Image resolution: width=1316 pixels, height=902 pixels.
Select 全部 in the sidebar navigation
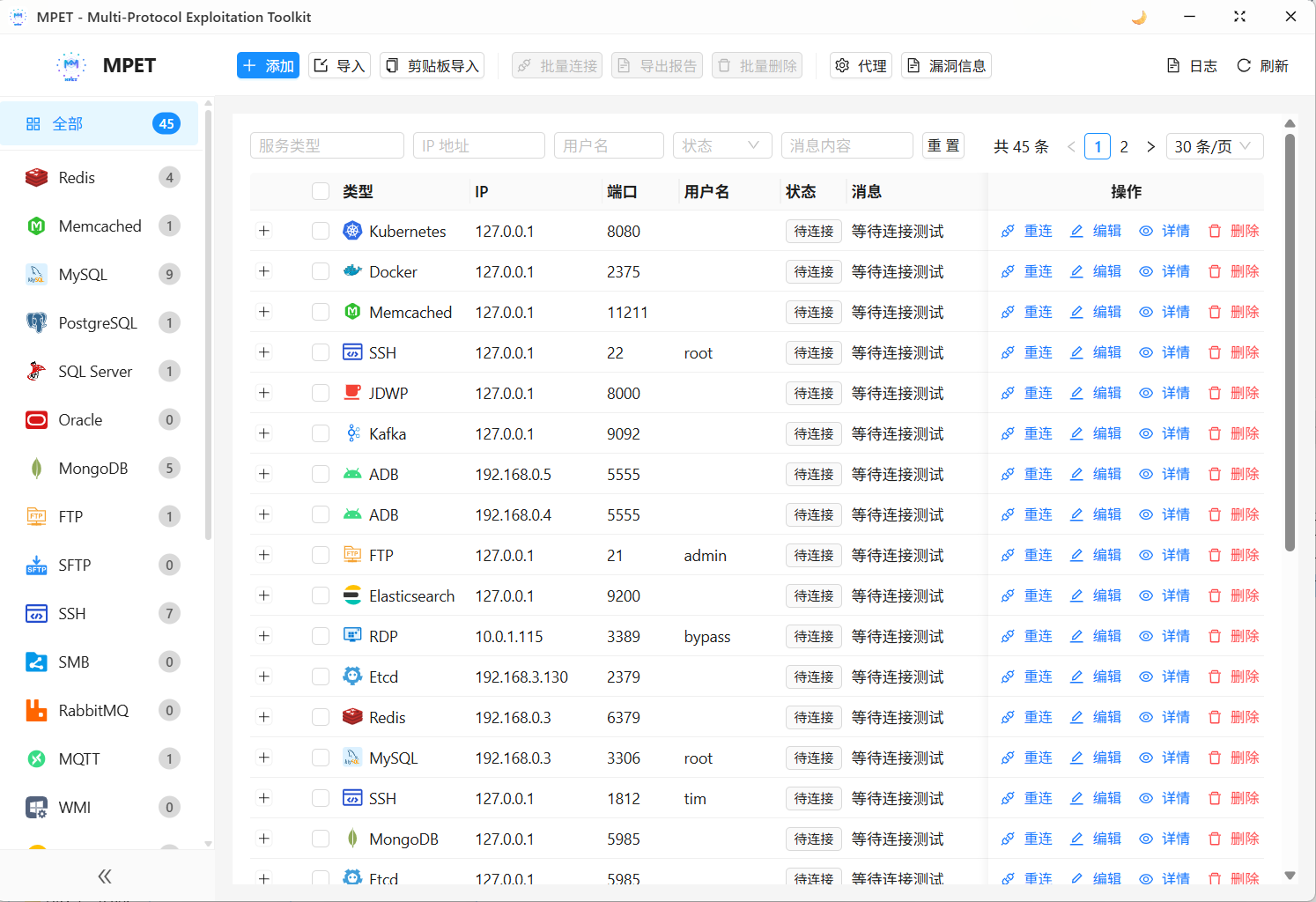[68, 123]
